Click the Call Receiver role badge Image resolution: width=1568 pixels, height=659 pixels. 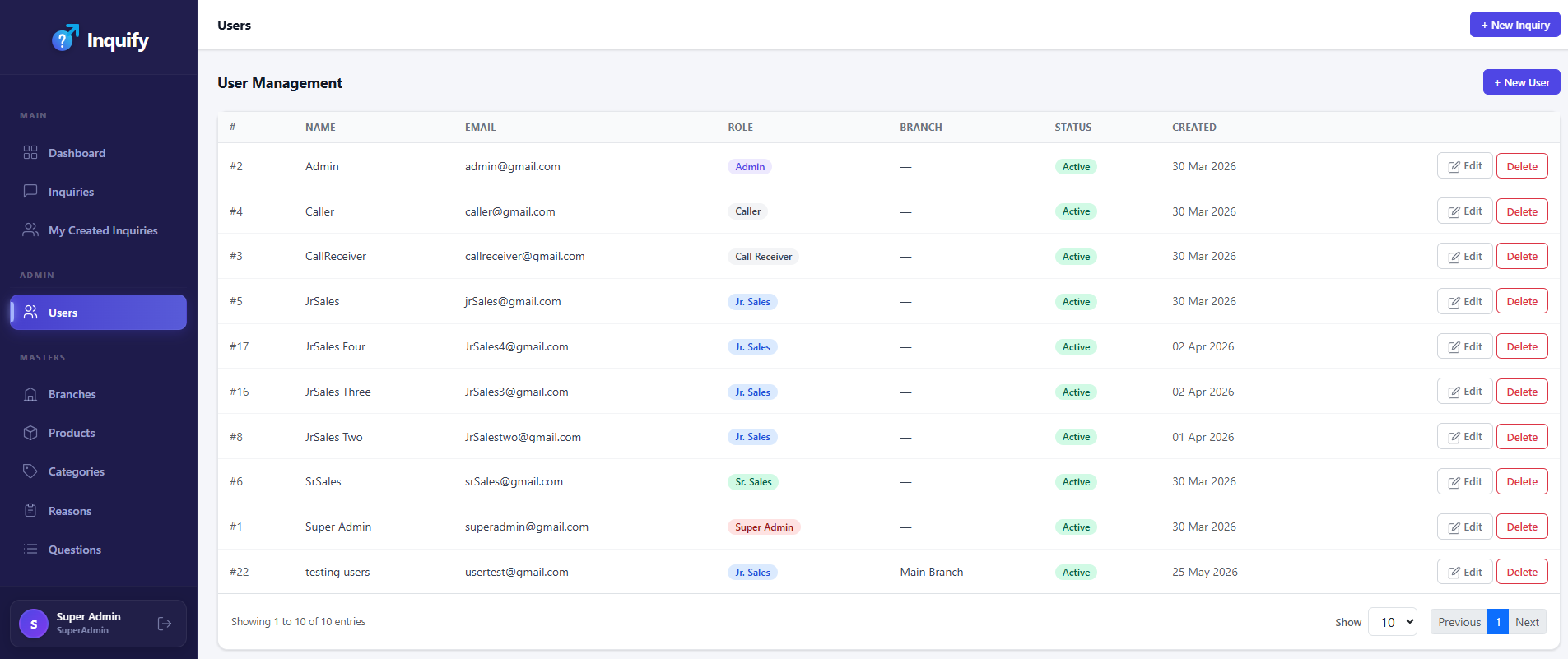763,257
